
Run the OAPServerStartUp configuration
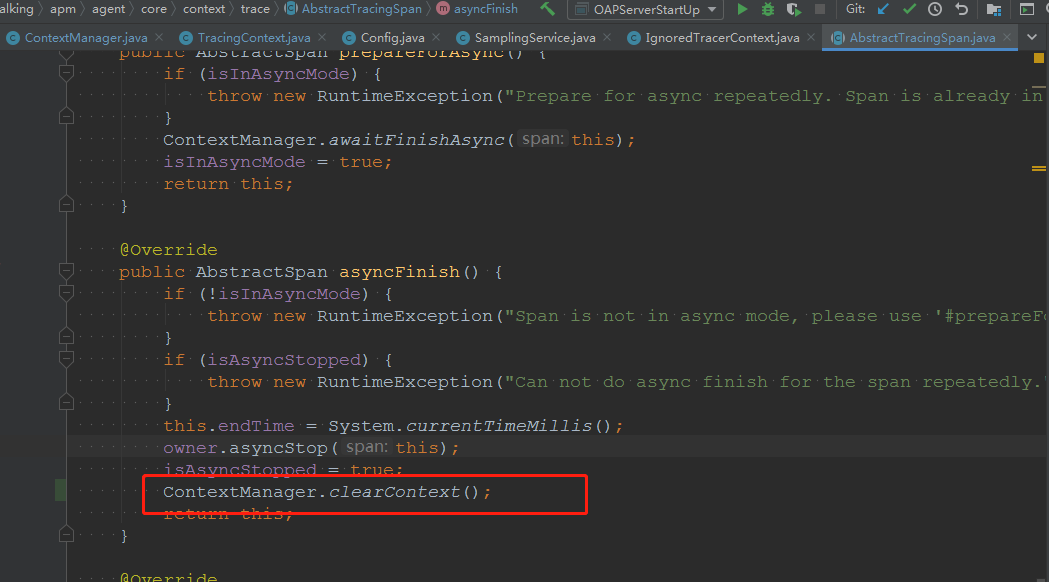pyautogui.click(x=742, y=10)
